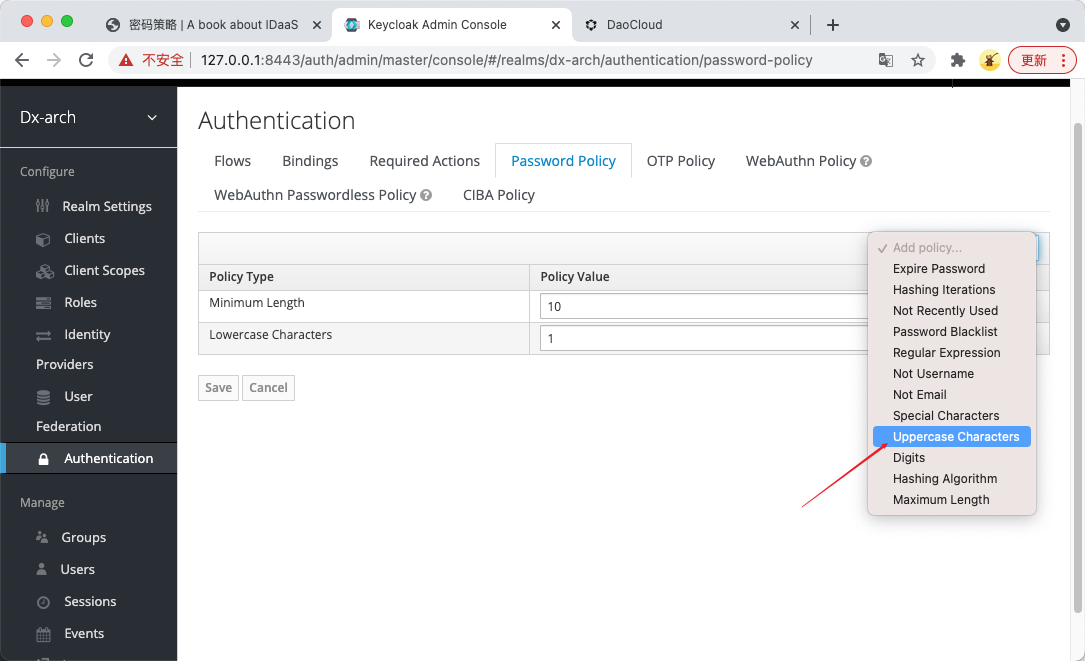This screenshot has width=1085, height=661.
Task: Choose Regular Expression policy
Action: 952,352
